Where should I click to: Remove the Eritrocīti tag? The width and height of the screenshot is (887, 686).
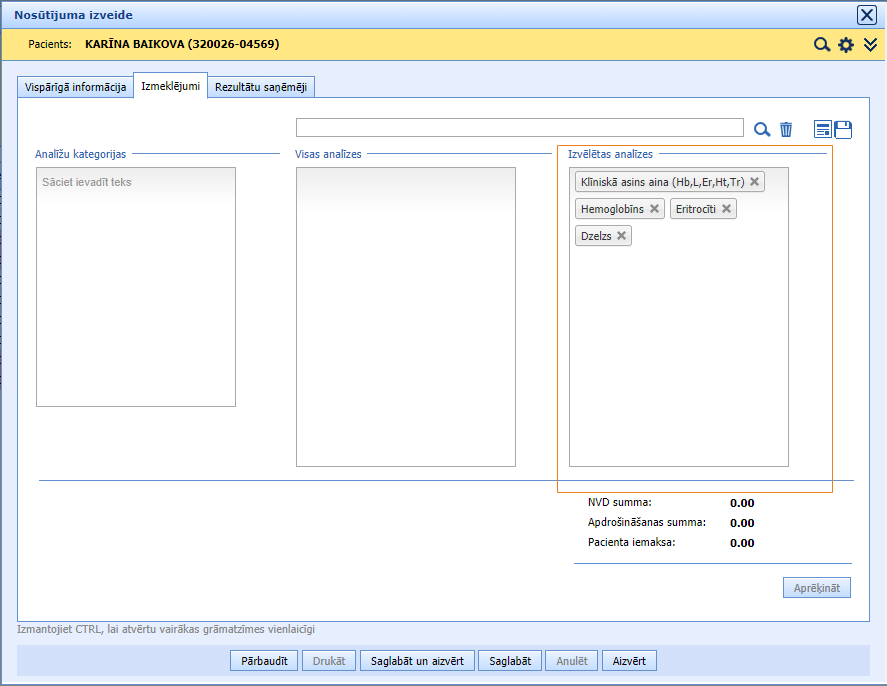point(727,209)
